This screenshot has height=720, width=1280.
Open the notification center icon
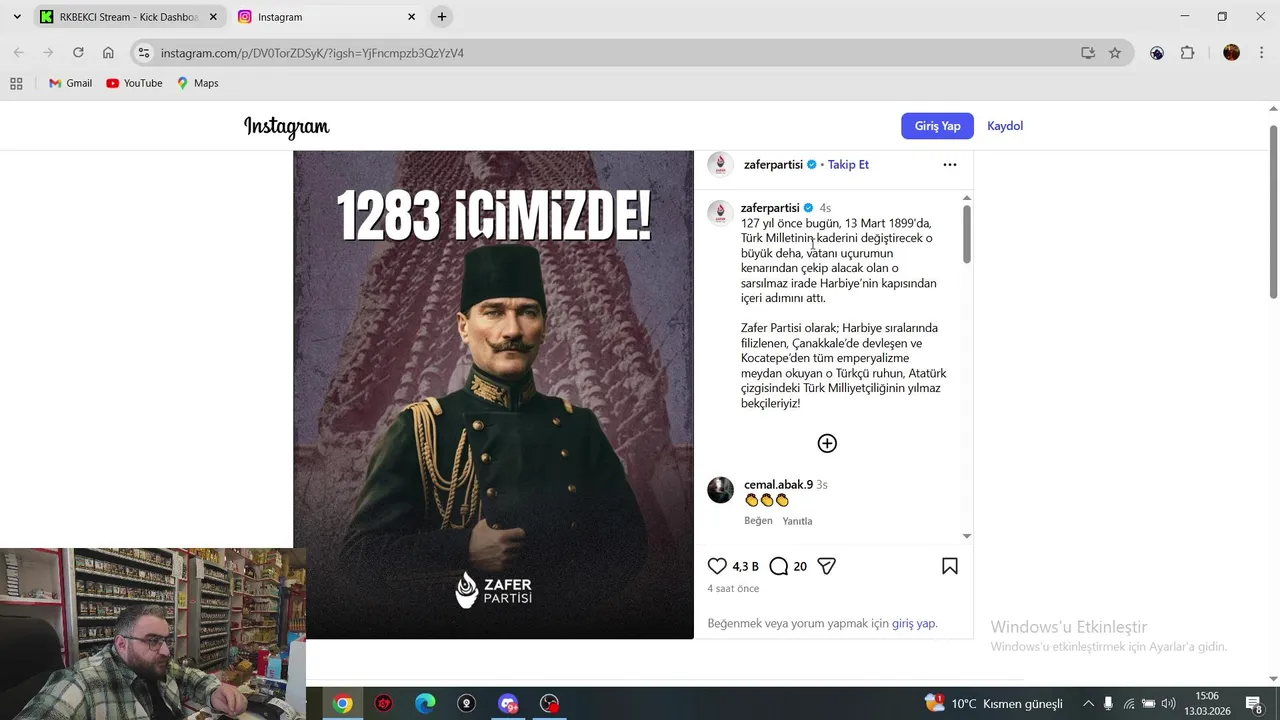(1254, 704)
